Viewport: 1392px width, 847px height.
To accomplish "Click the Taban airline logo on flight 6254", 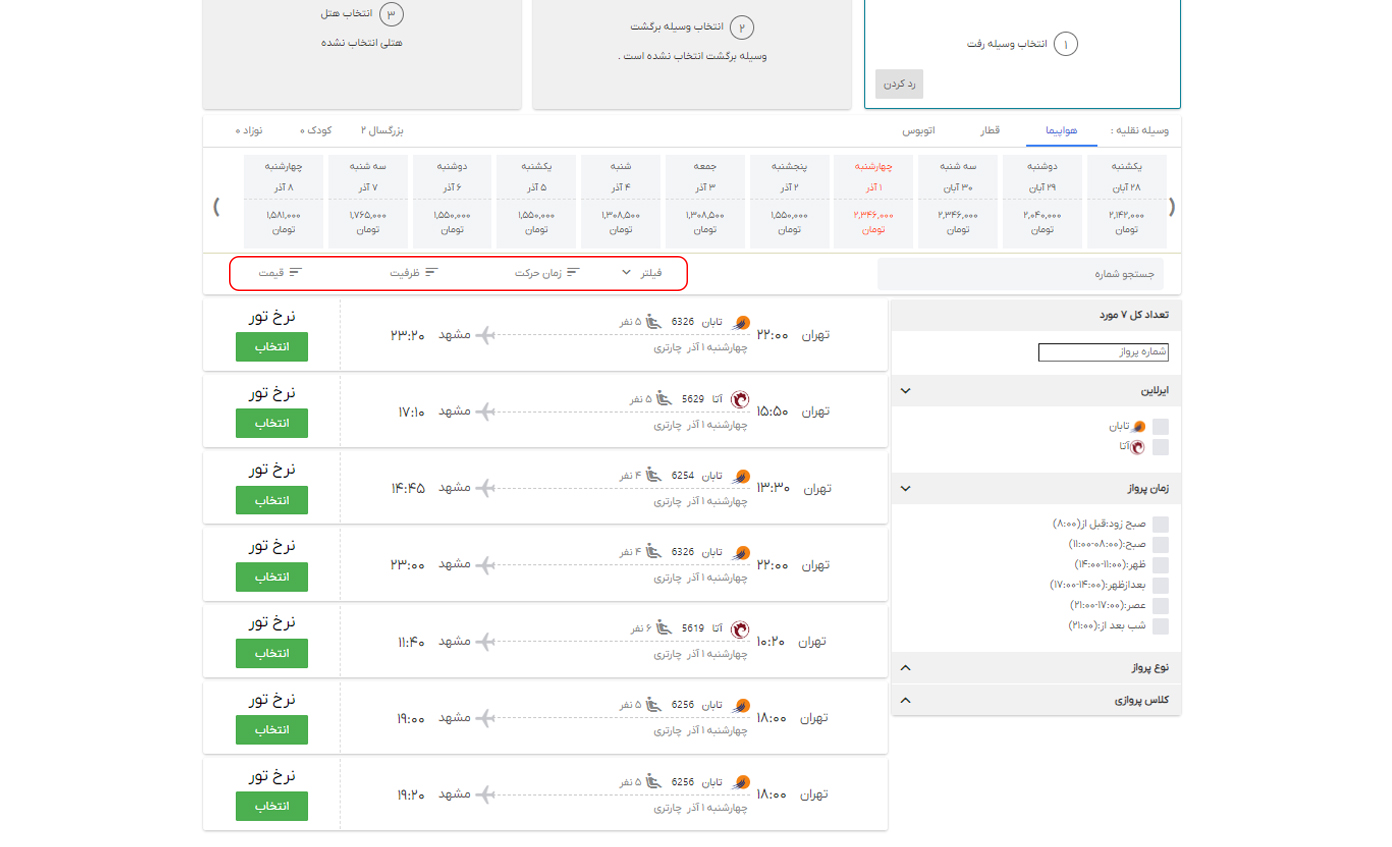I will (x=741, y=475).
